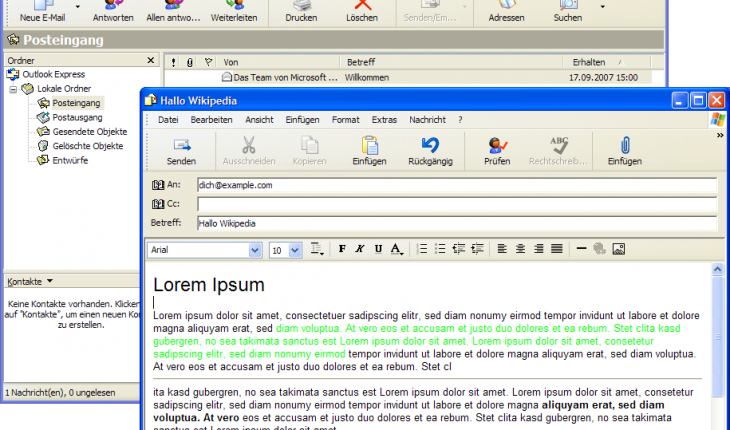Align text to the left
Viewport: 730px width, 430px height.
[502, 249]
